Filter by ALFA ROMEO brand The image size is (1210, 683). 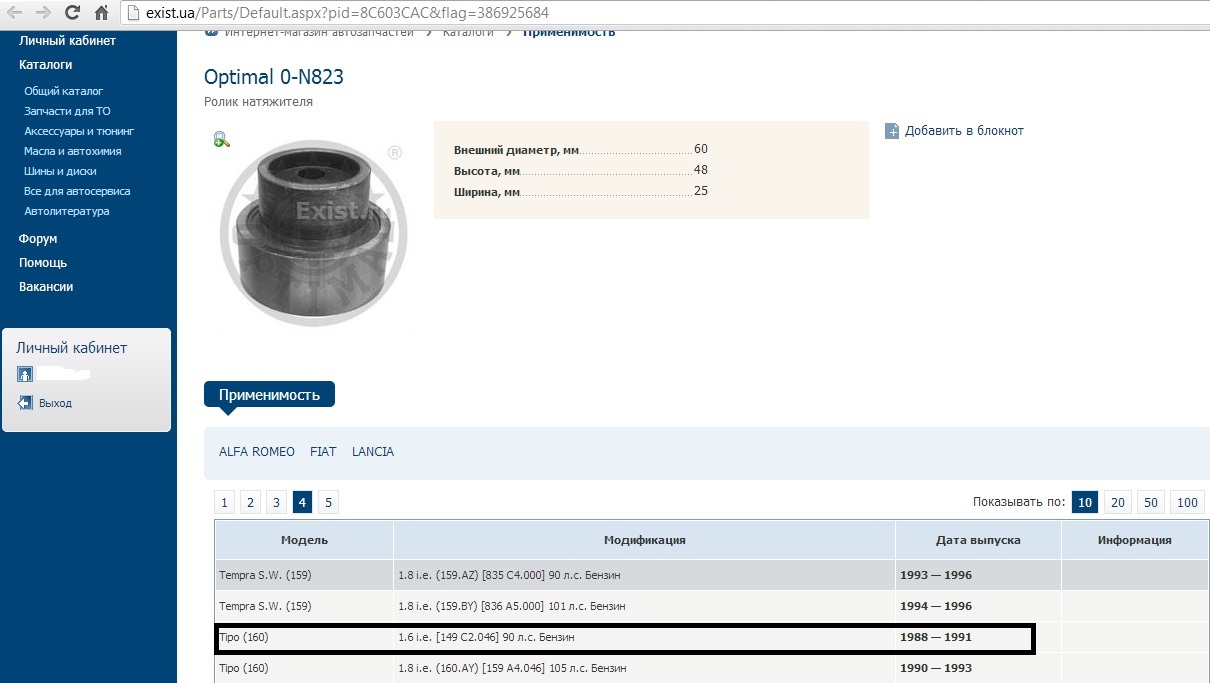[257, 452]
